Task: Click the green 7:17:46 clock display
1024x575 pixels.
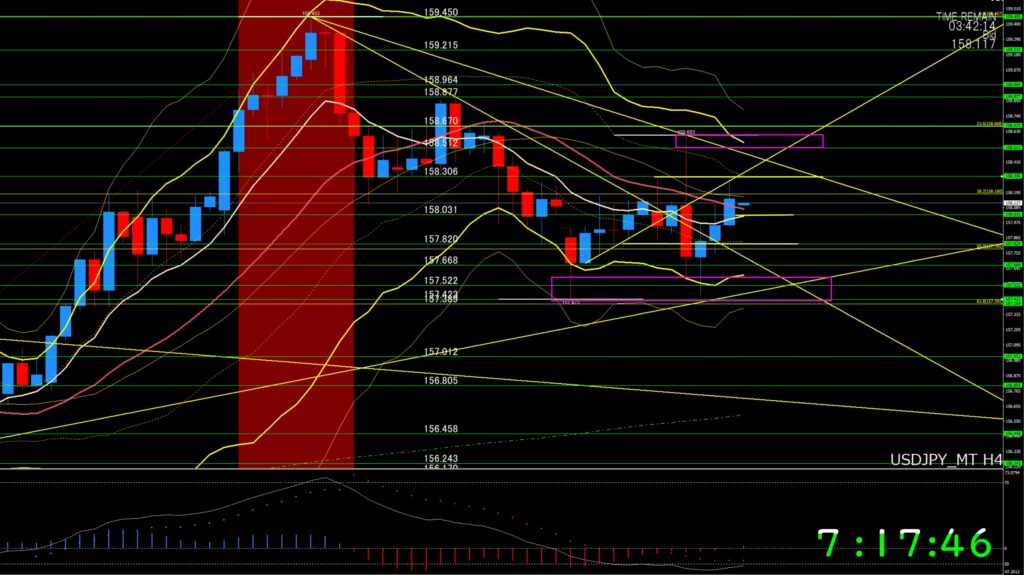Action: click(x=903, y=544)
